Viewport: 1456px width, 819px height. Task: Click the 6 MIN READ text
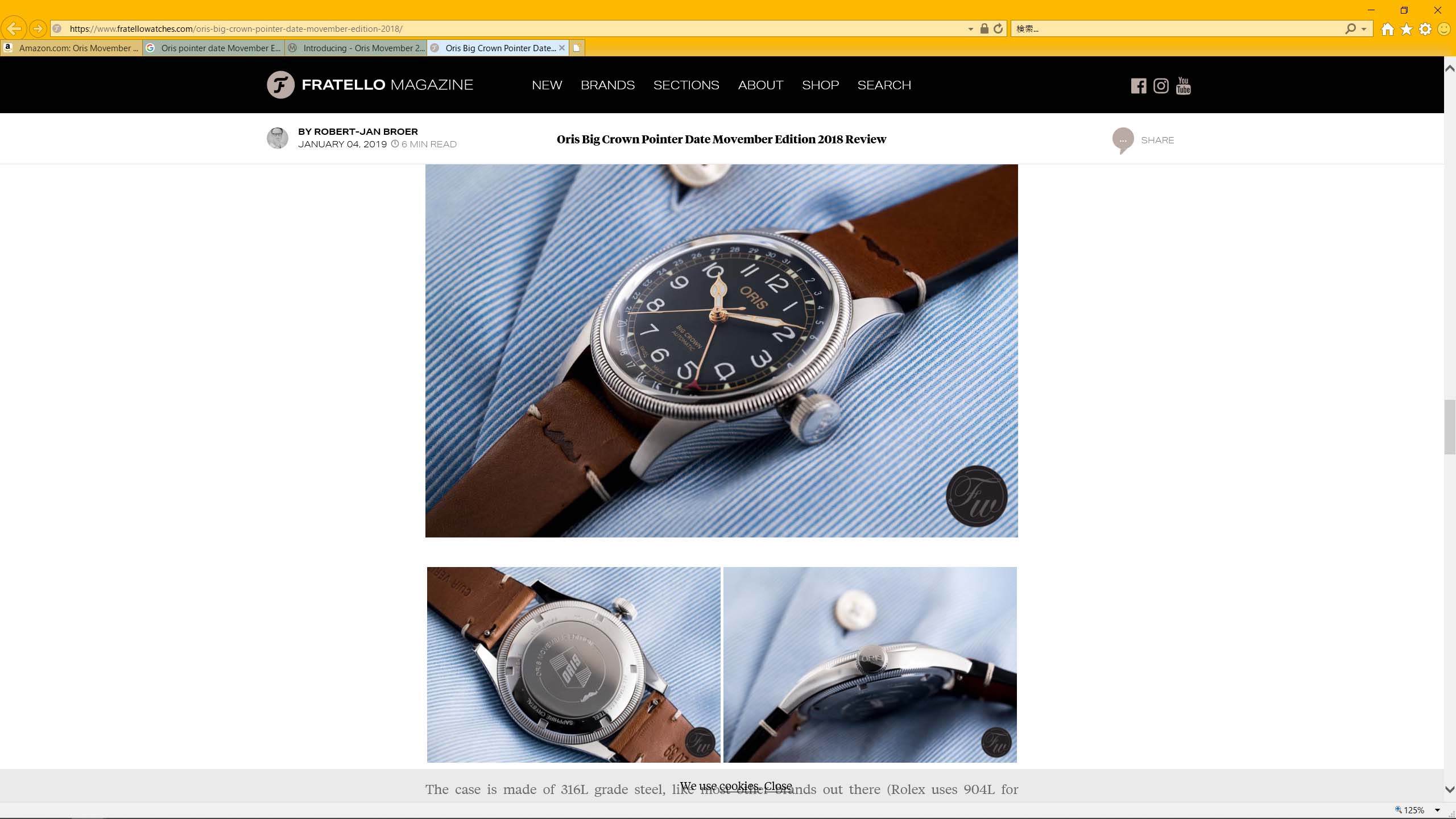tap(429, 144)
